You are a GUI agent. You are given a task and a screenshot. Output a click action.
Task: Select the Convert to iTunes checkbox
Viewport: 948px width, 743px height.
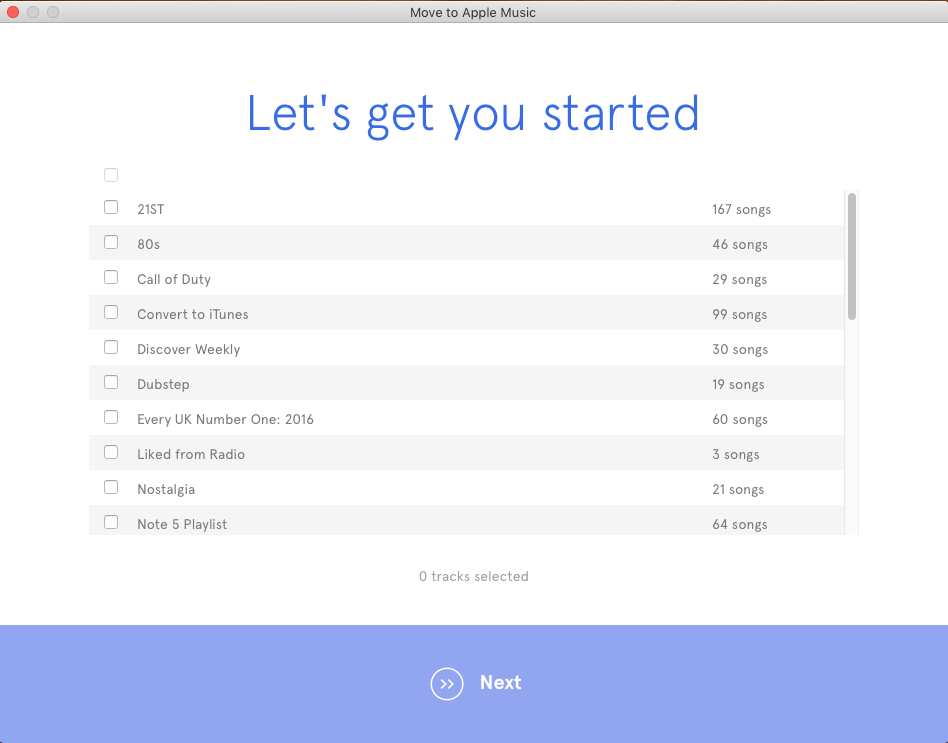111,312
